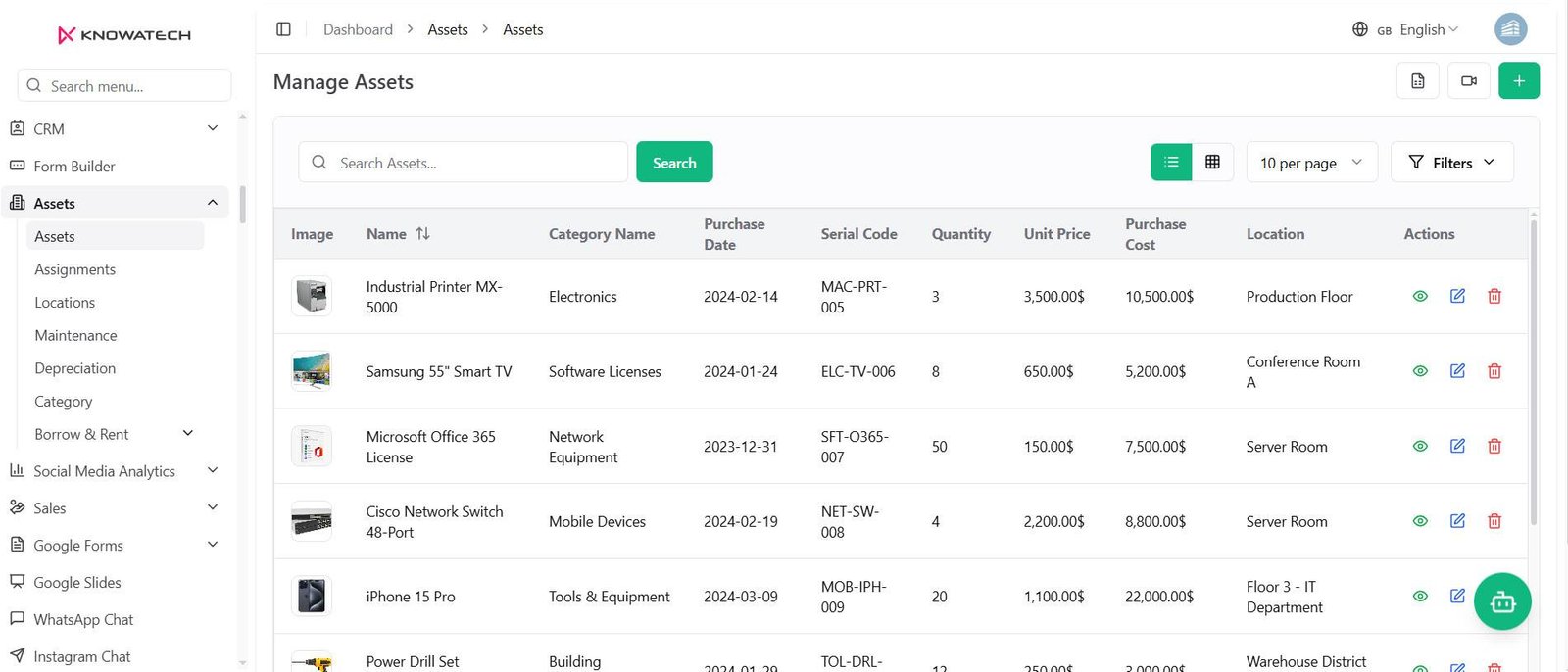Image resolution: width=1568 pixels, height=672 pixels.
Task: Click the Google Slides sidebar icon
Action: pos(17,581)
